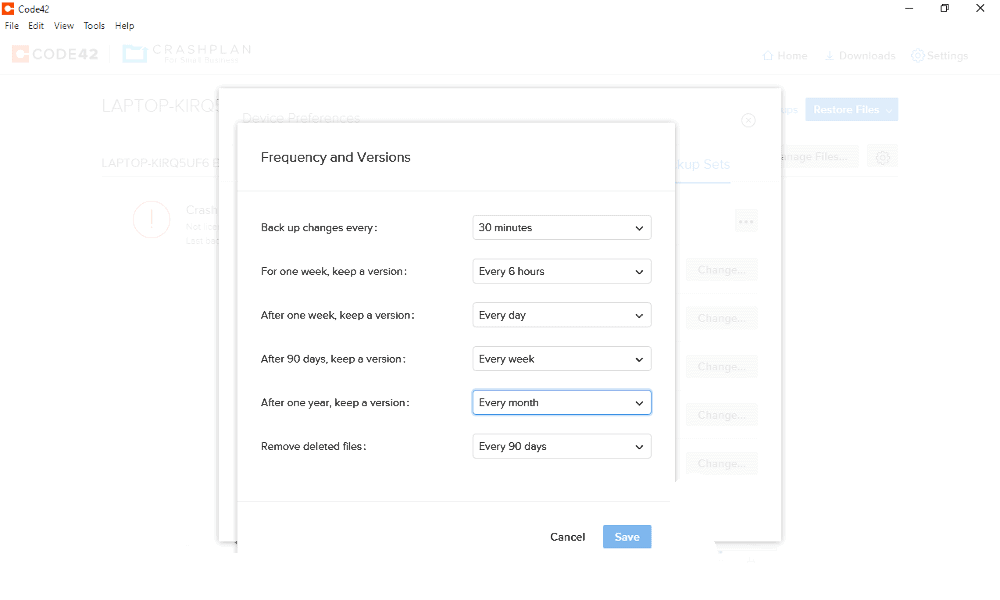Click the red exclamation warning icon
The width and height of the screenshot is (1000, 600).
[152, 220]
